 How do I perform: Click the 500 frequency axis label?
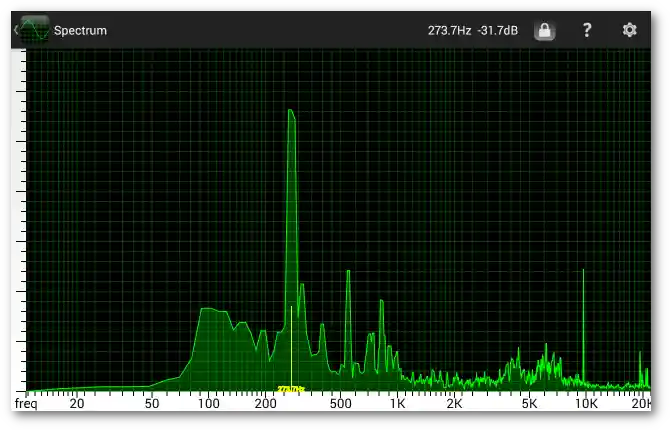tap(341, 403)
